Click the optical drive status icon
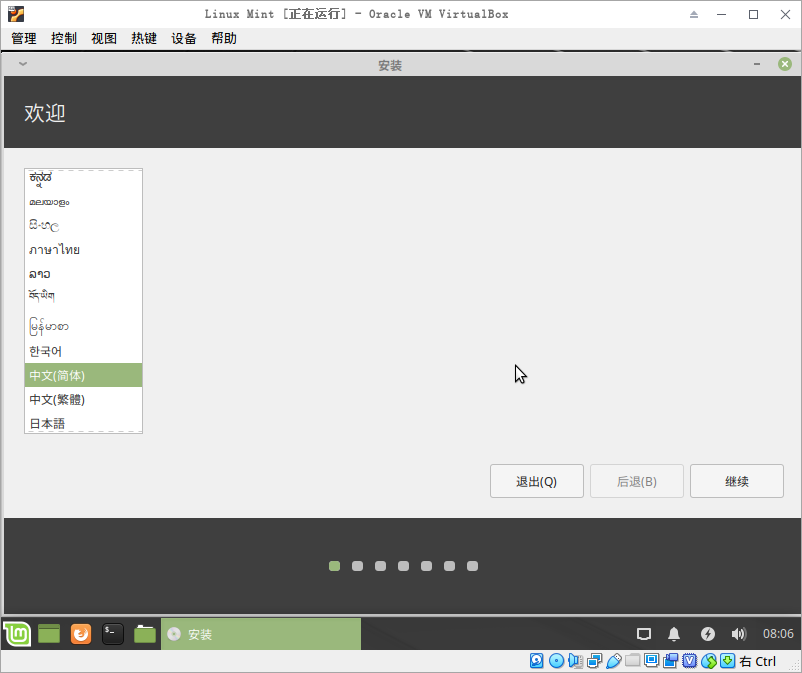The image size is (802, 673). (555, 660)
